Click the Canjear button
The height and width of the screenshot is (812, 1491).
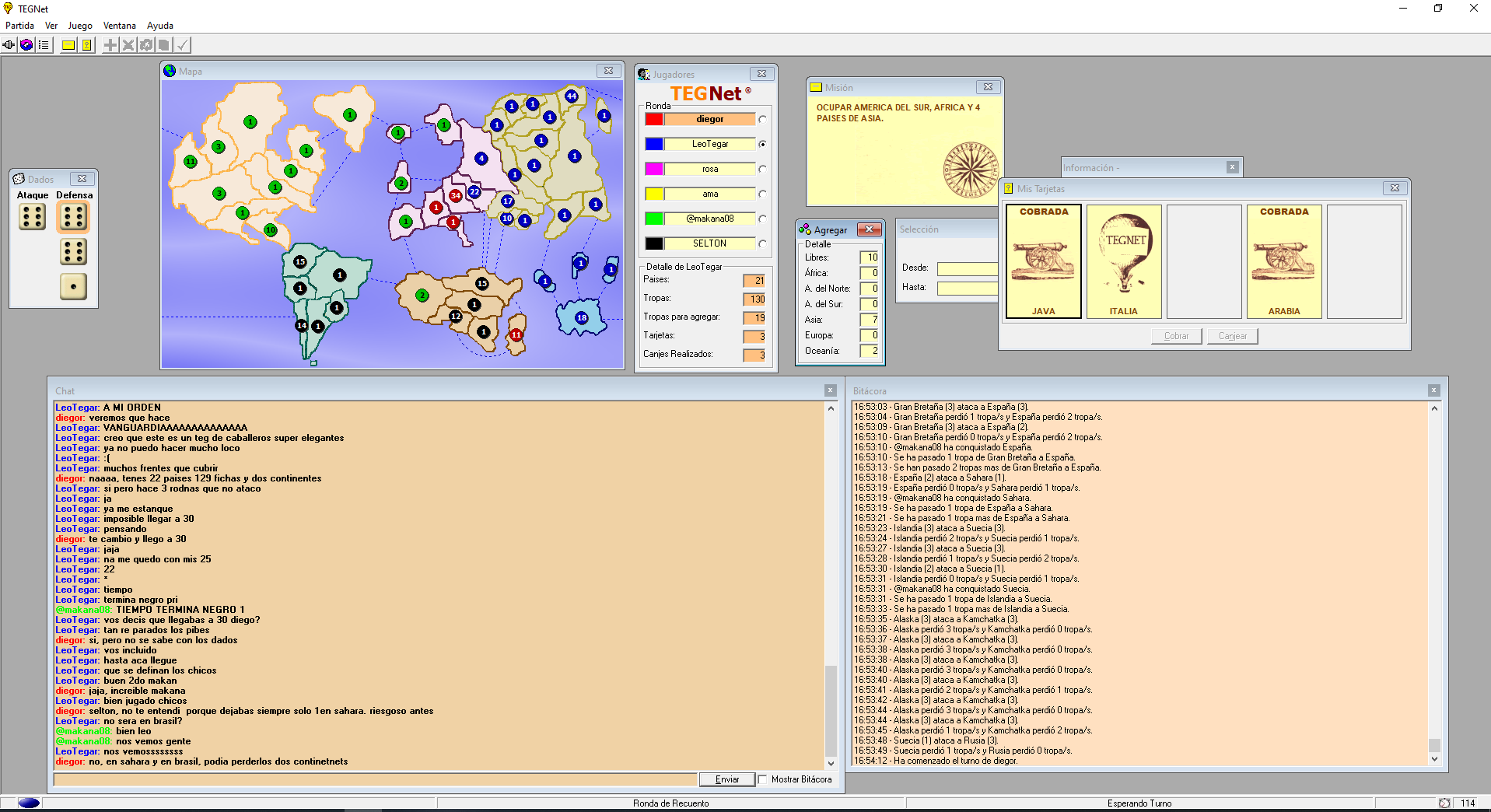1232,336
